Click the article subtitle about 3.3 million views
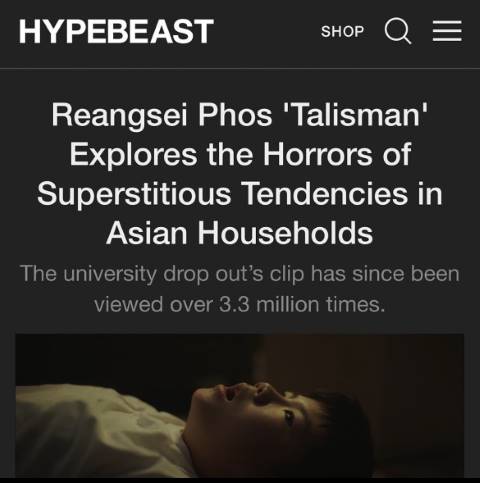 tap(240, 289)
